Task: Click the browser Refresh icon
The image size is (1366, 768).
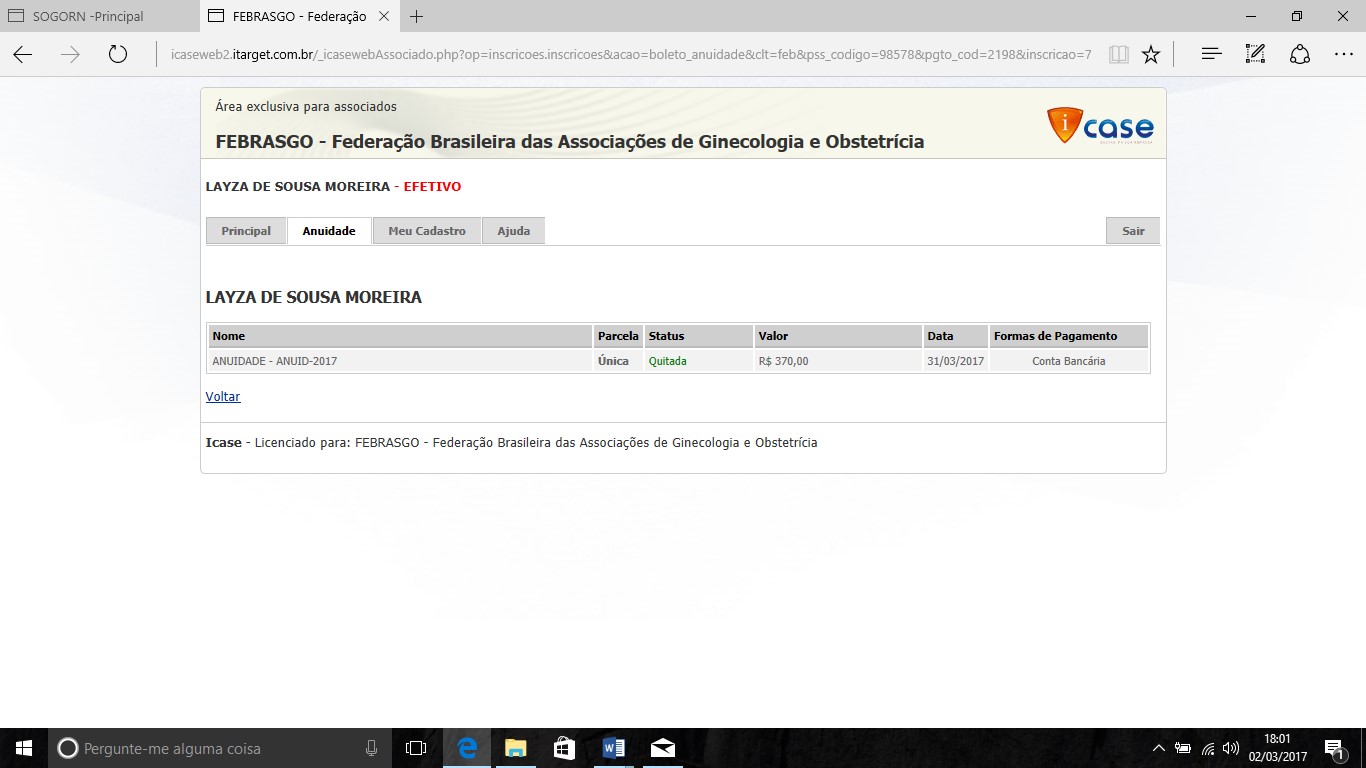Action: (x=118, y=55)
